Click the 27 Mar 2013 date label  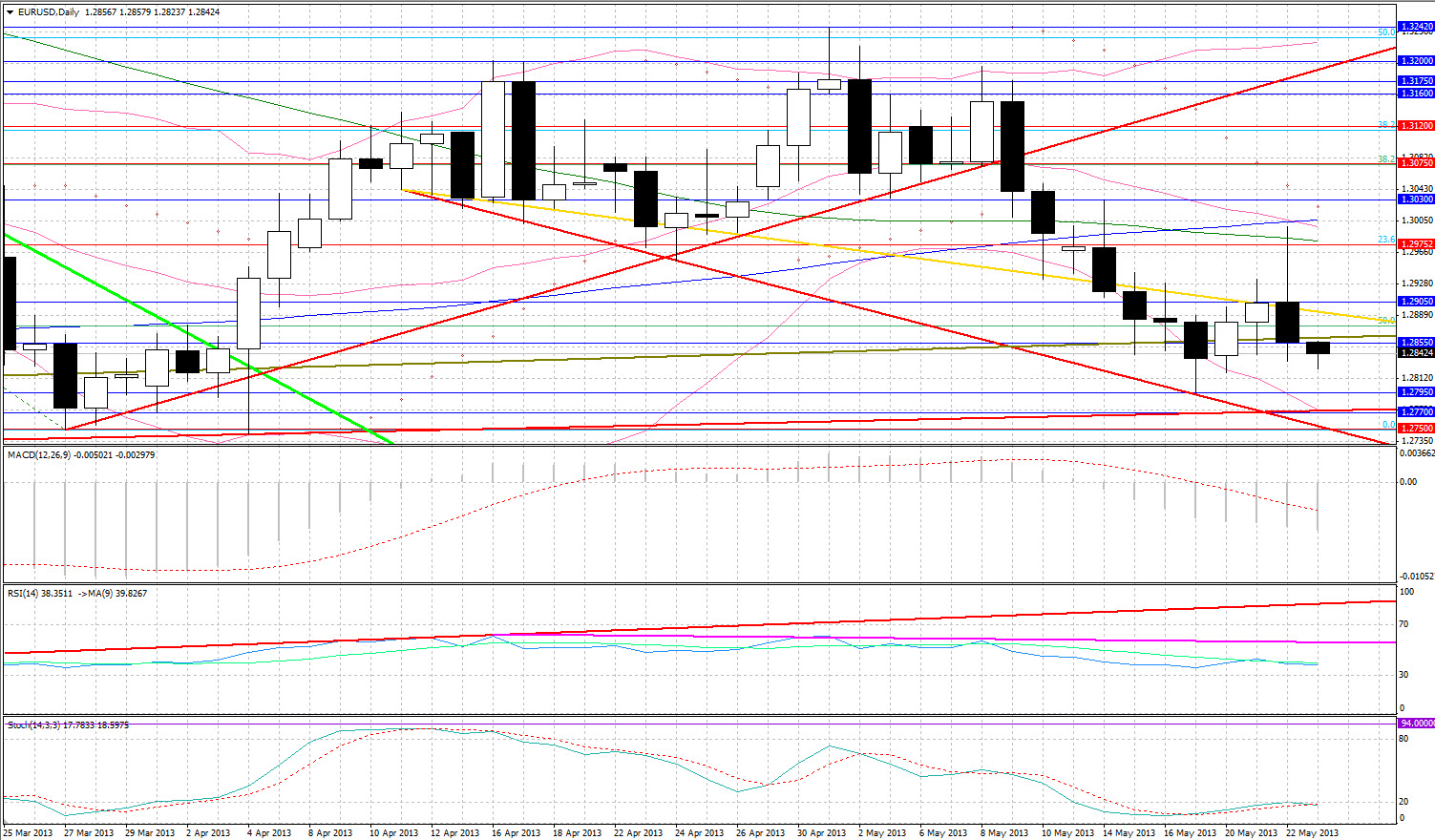click(x=89, y=832)
